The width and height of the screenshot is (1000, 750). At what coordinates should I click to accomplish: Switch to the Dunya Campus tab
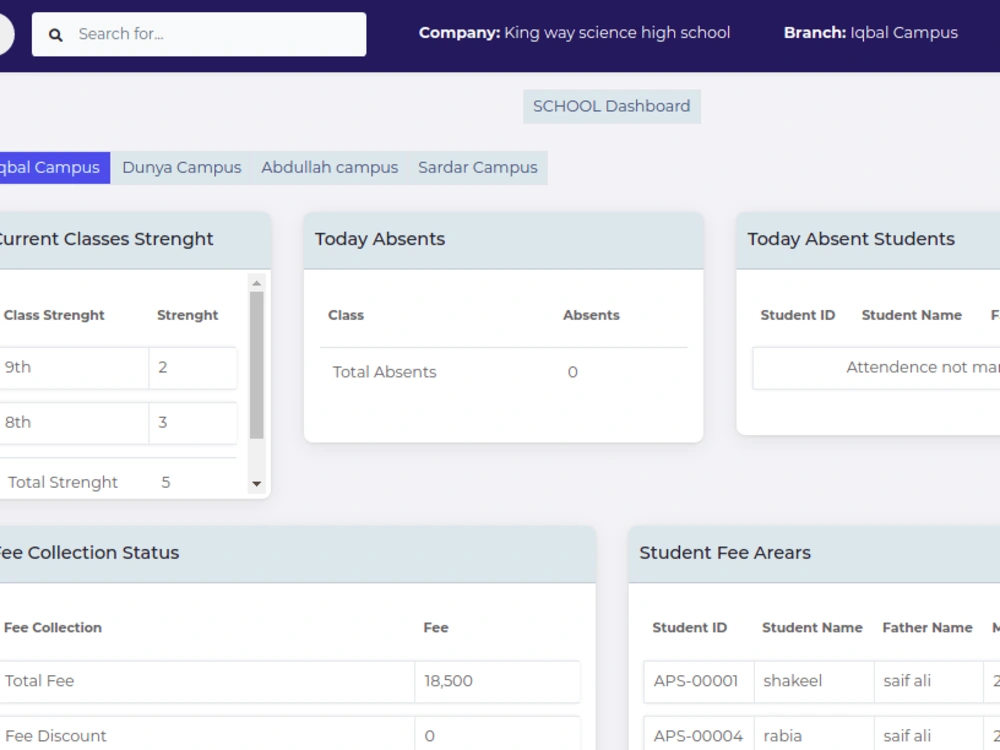click(182, 168)
